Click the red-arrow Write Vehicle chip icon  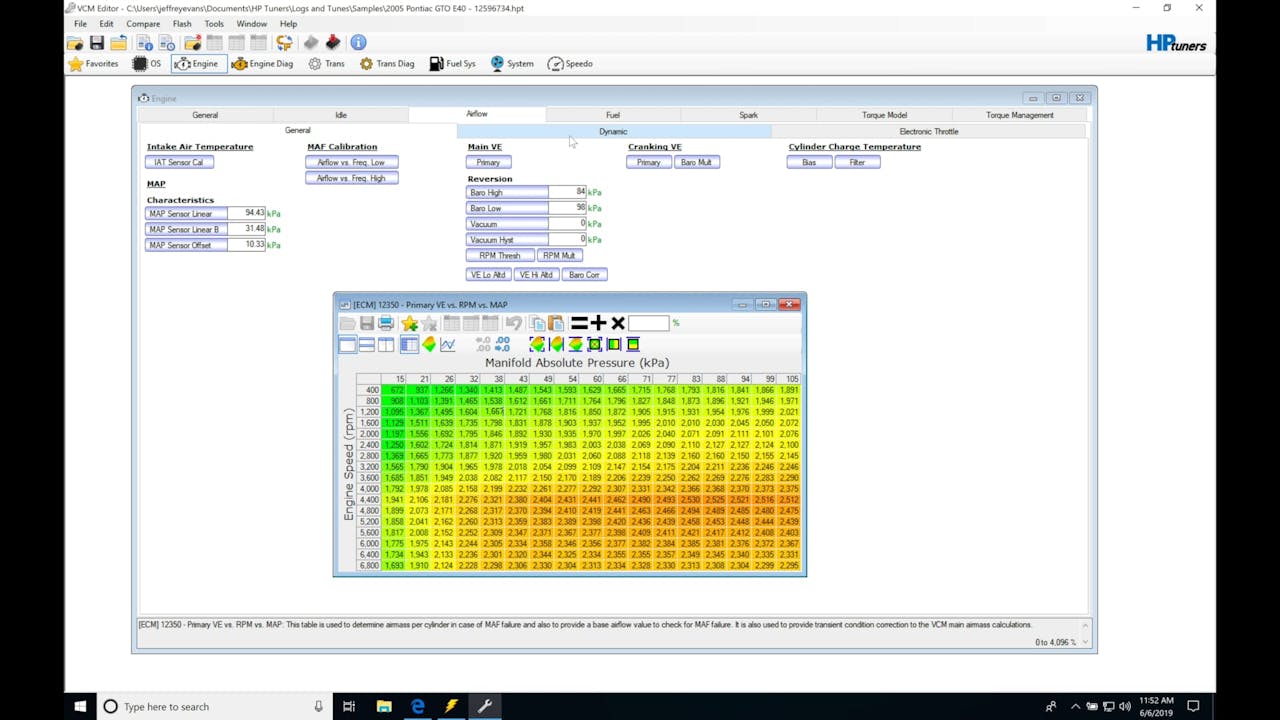point(333,43)
